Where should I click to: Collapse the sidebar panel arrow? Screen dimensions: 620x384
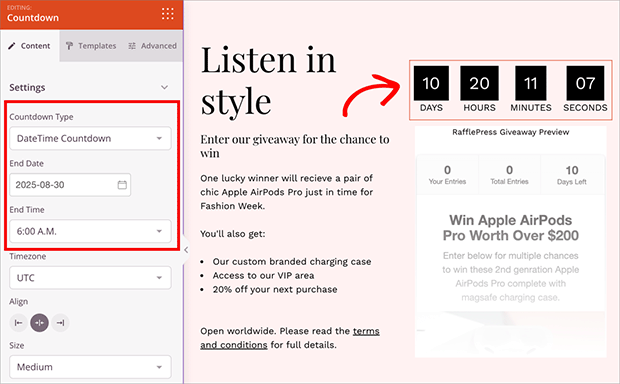186,250
